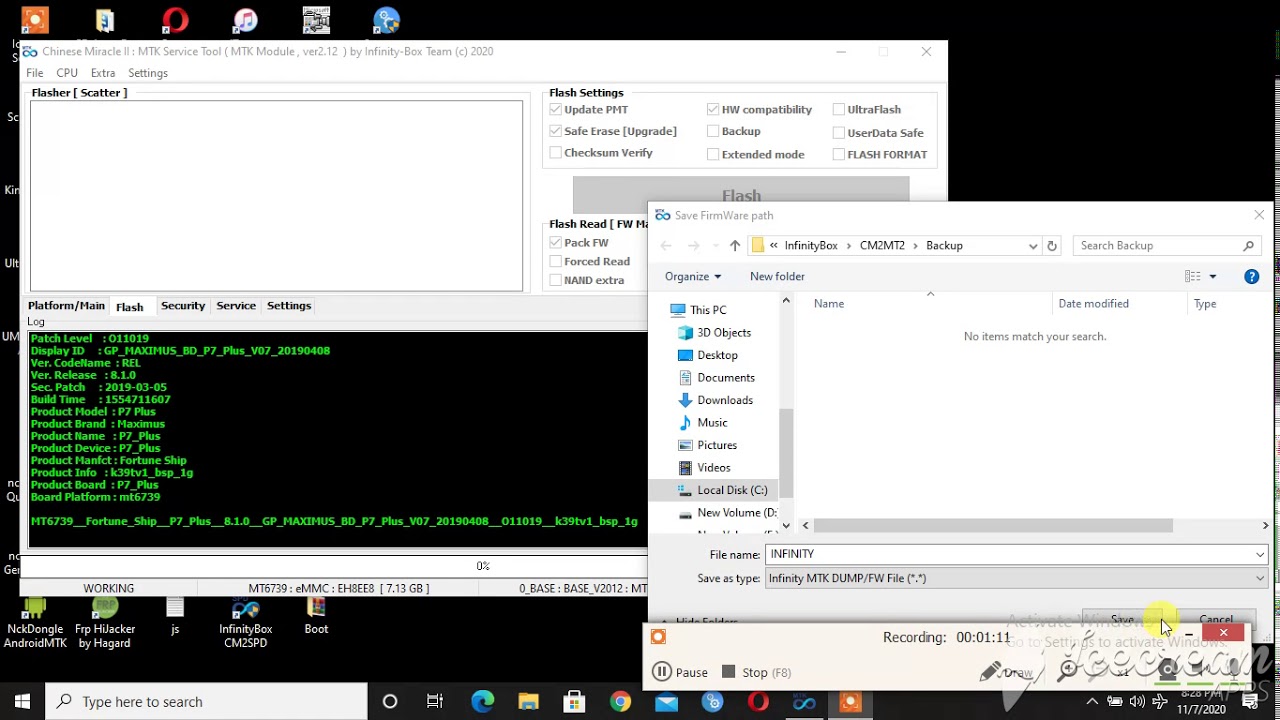This screenshot has height=720, width=1280.
Task: Enable Checksum Verify
Action: pos(555,153)
